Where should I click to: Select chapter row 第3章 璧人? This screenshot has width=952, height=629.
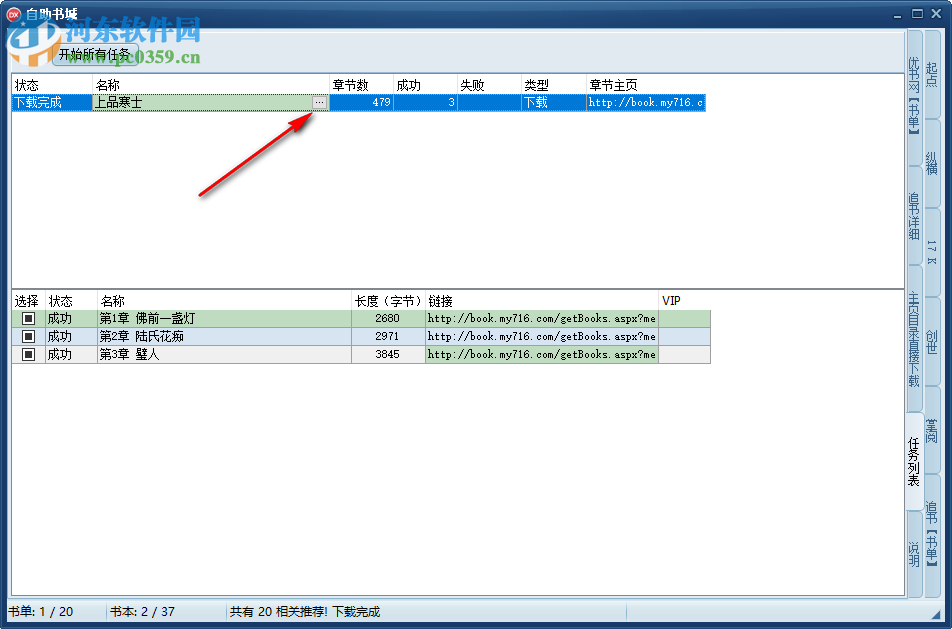pos(361,355)
